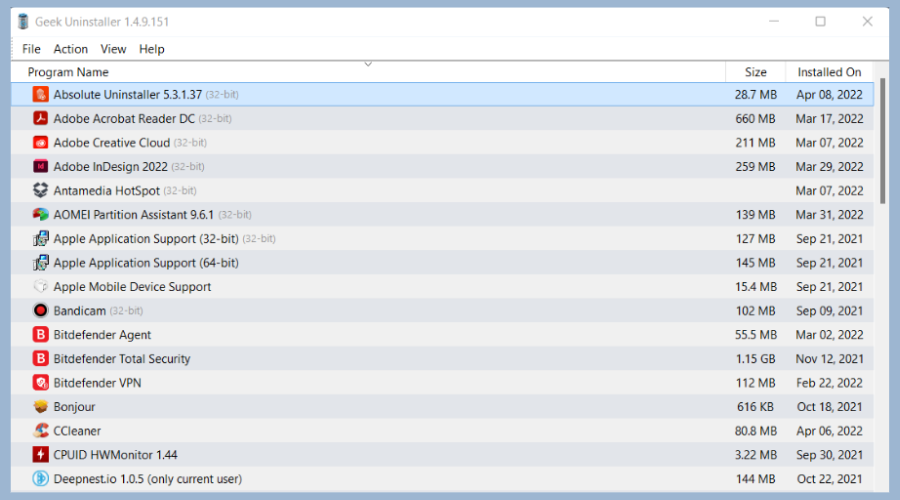
Task: Select Bitdefender Total Security name
Action: click(122, 359)
